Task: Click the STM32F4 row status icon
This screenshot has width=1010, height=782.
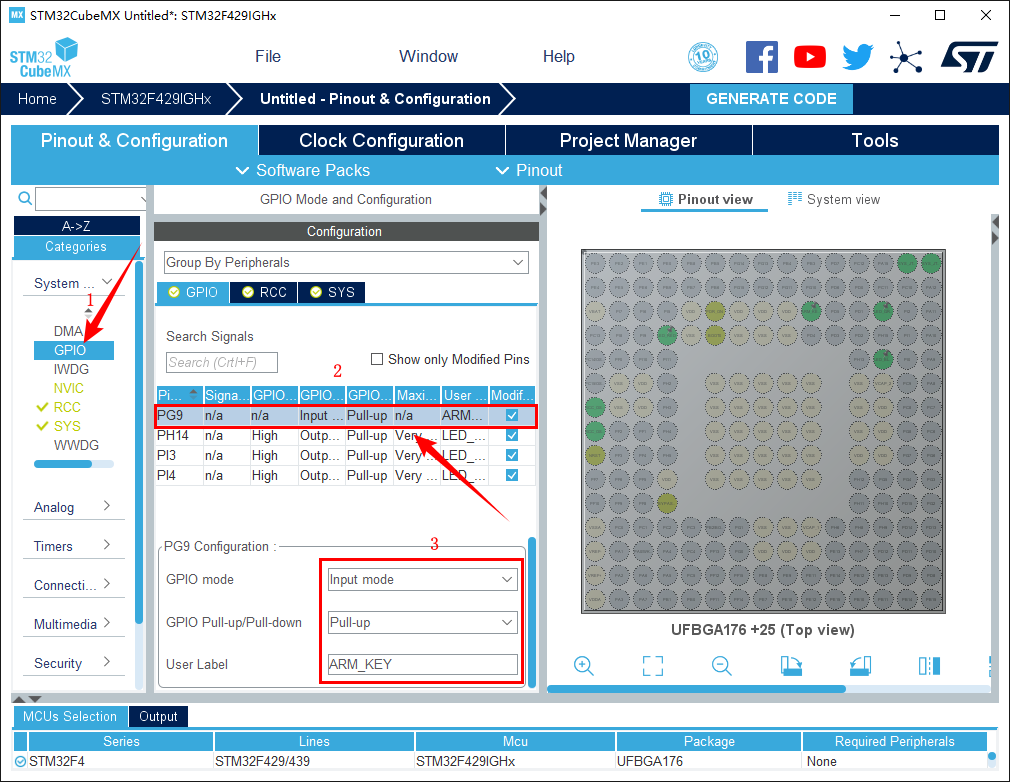Action: 20,761
